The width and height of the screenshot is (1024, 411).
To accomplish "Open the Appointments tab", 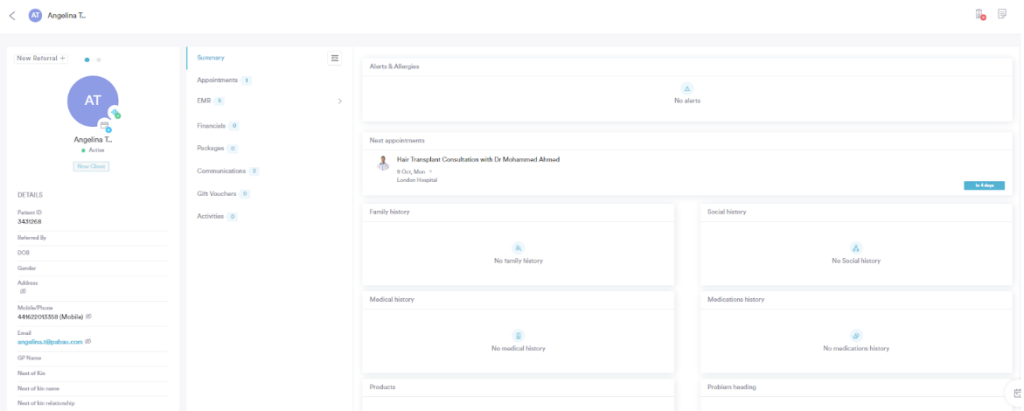I will (x=217, y=80).
